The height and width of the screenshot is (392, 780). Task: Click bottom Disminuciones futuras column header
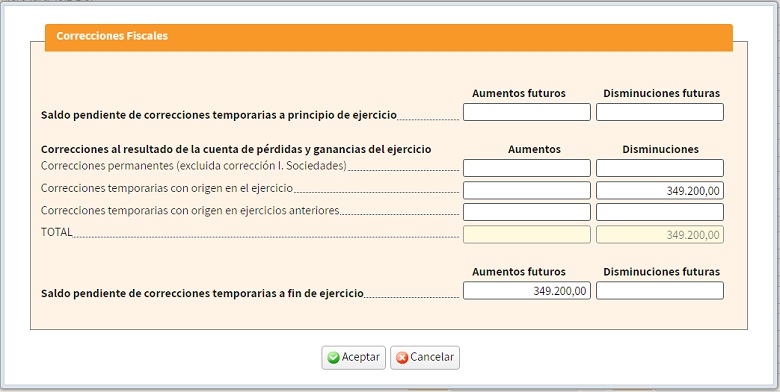pyautogui.click(x=662, y=272)
